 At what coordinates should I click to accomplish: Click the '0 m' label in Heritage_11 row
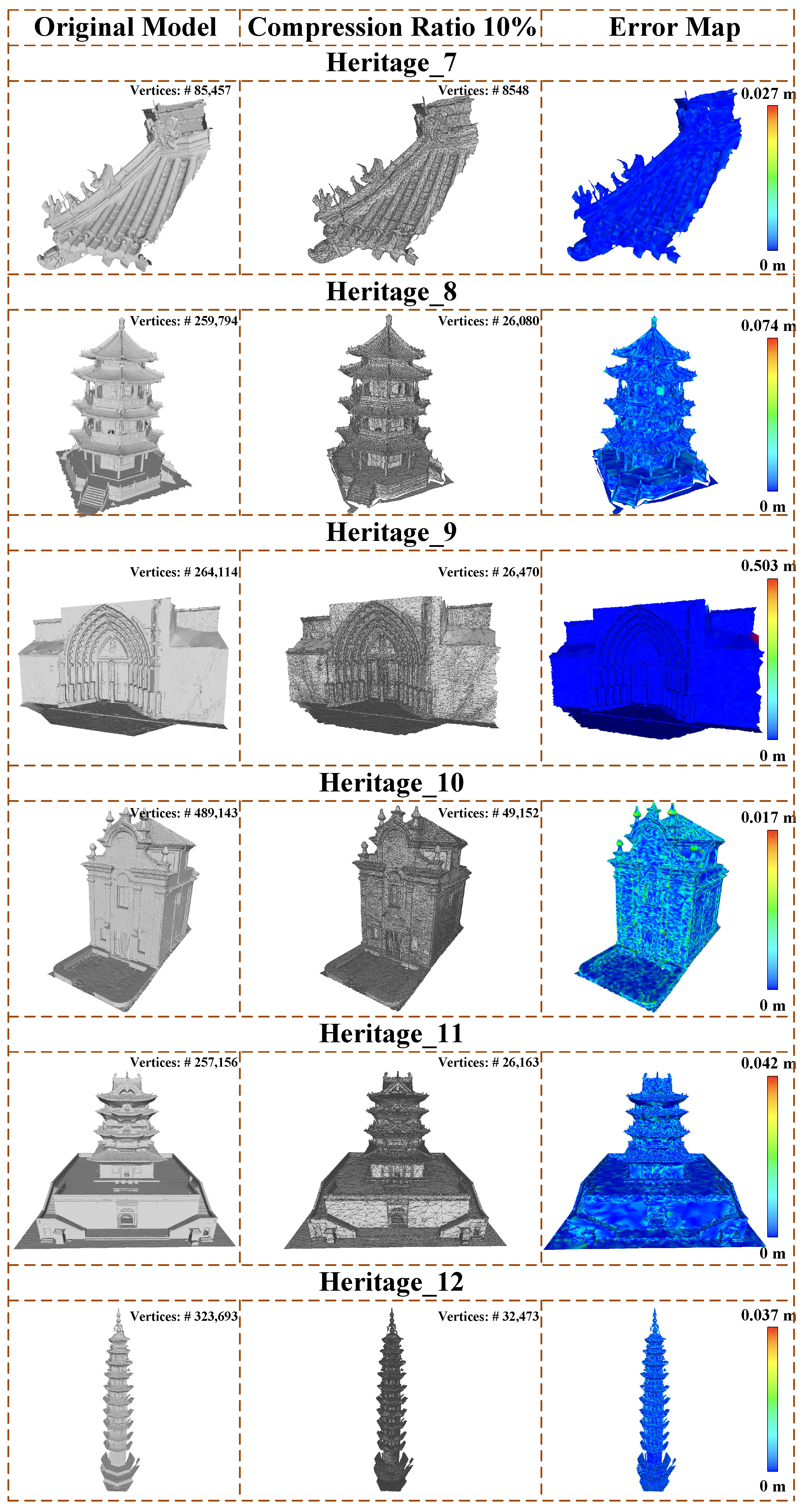point(773,1254)
